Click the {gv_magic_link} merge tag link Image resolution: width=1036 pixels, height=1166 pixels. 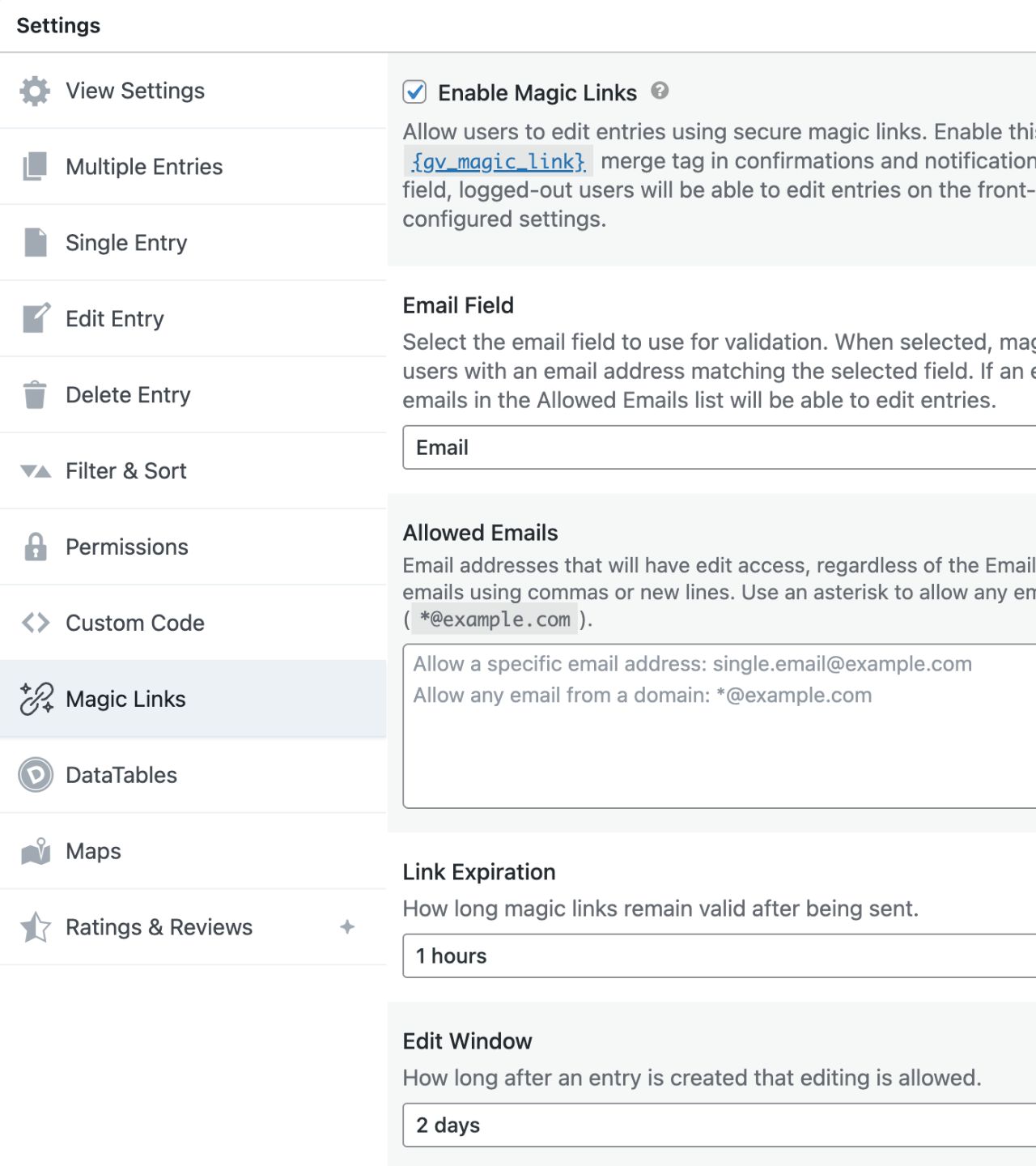click(498, 161)
